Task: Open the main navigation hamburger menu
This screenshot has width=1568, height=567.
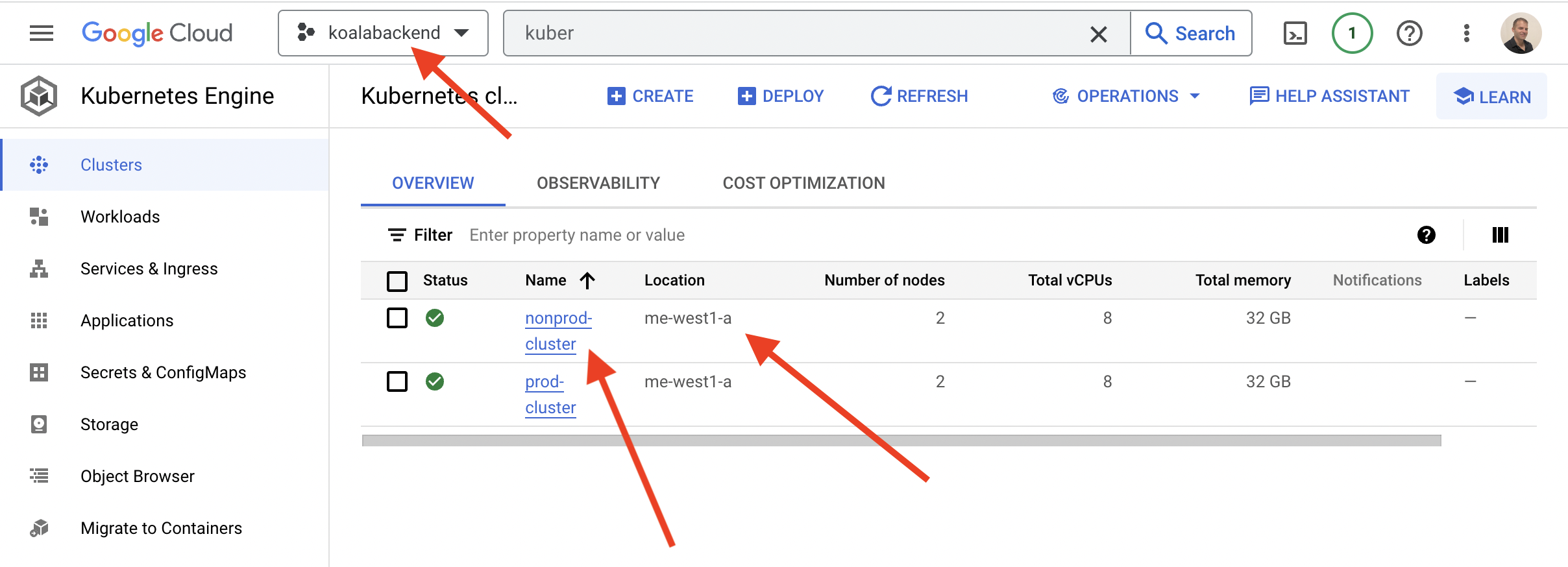Action: (x=42, y=33)
